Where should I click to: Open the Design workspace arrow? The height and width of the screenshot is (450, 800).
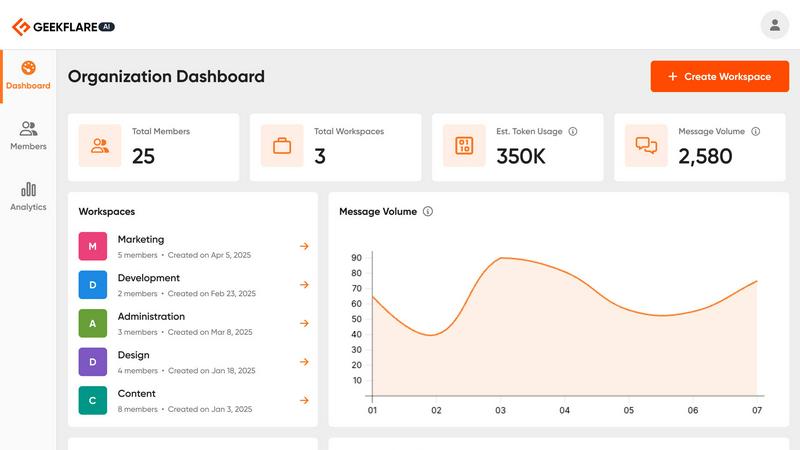(304, 362)
